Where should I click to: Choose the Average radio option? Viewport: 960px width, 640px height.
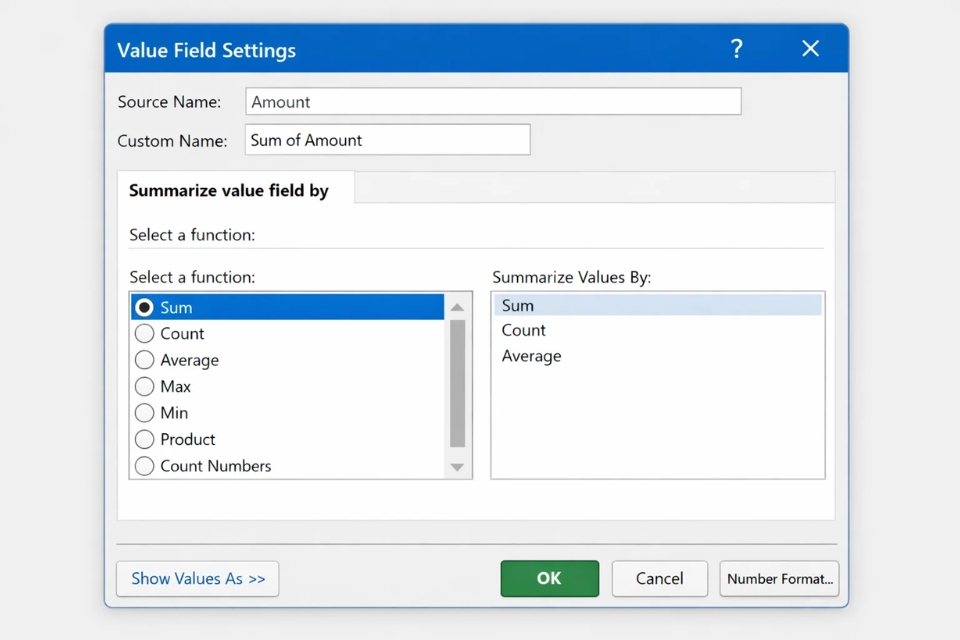pyautogui.click(x=145, y=360)
